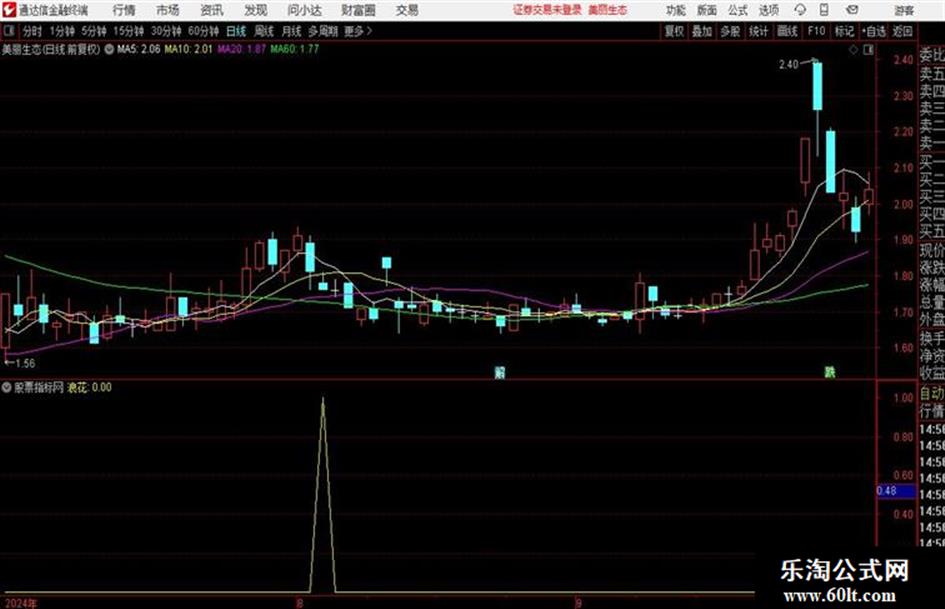Click the 美丽生态(日线 前复权) chart title

tap(51, 49)
